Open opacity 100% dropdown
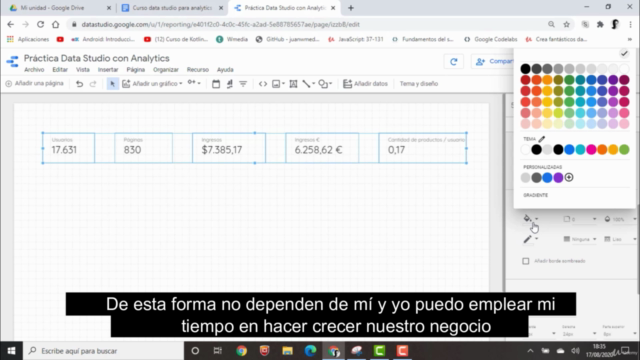This screenshot has width=640, height=360. 620,219
